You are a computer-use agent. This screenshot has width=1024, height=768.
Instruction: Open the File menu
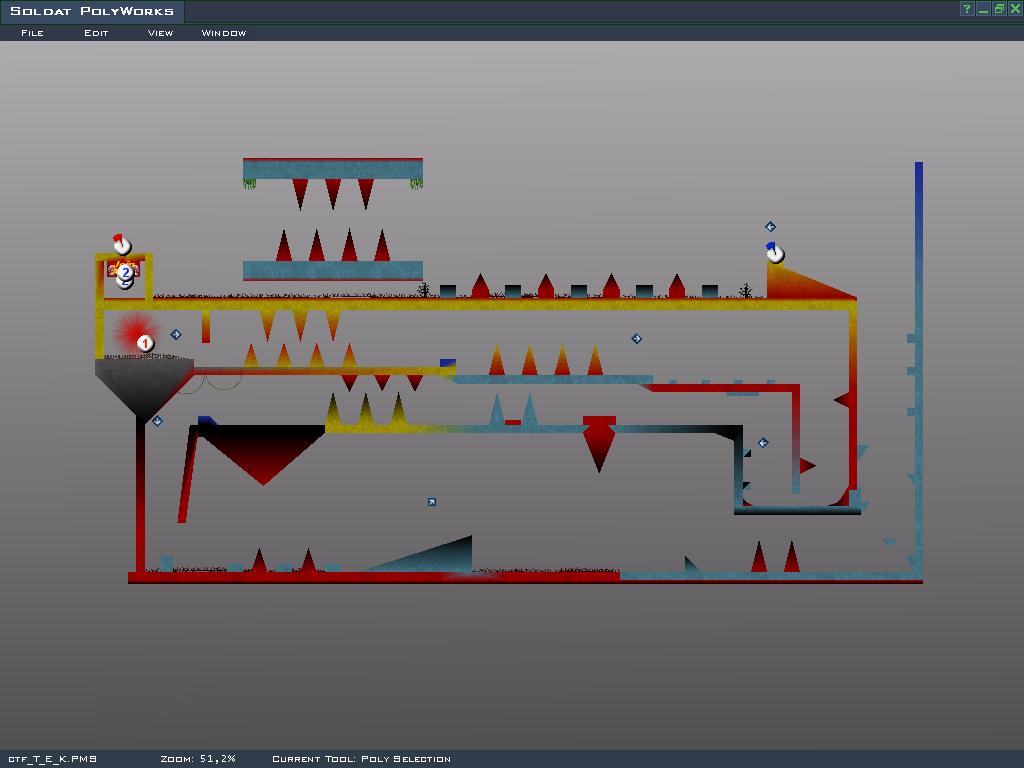click(x=32, y=32)
